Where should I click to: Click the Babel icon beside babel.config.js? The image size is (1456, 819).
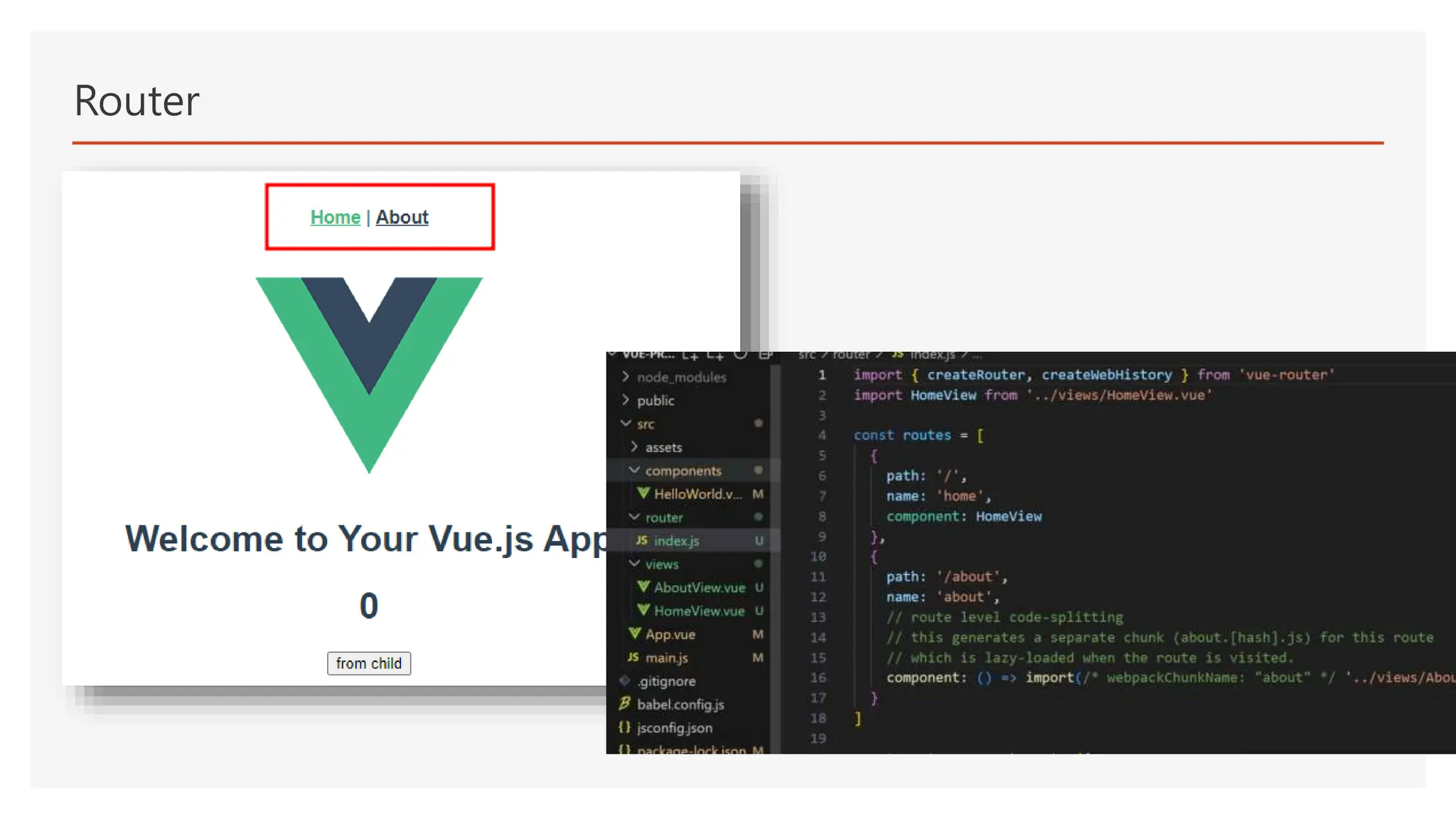click(625, 704)
